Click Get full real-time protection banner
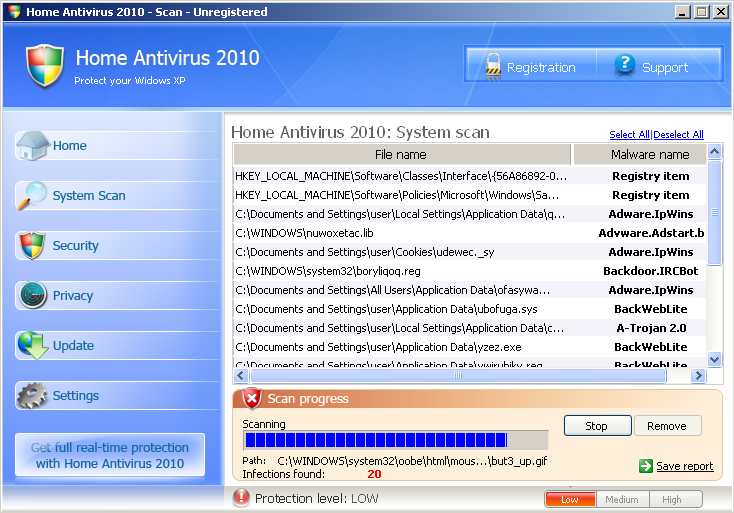This screenshot has height=513, width=734. click(110, 455)
